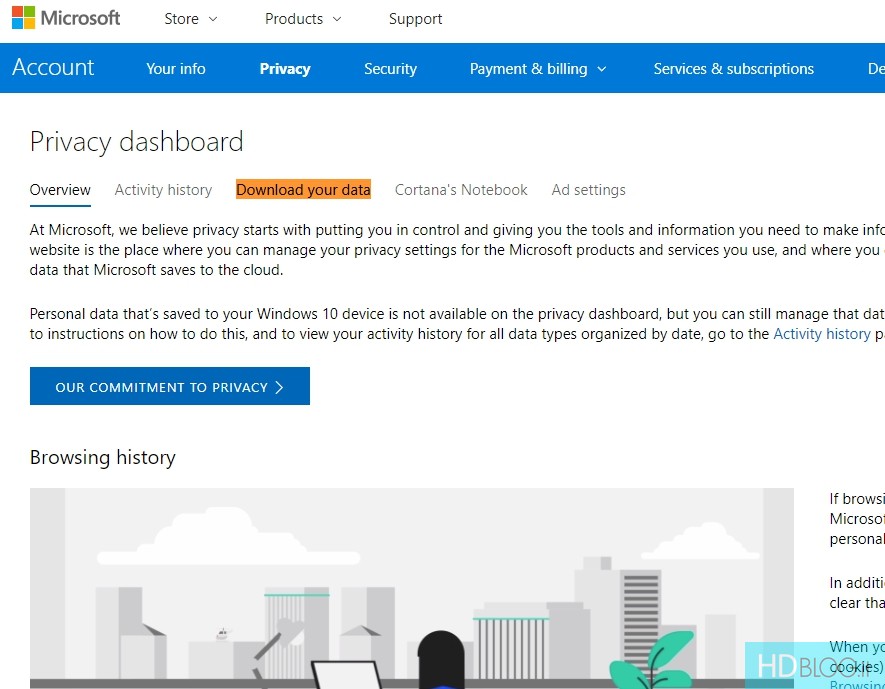
Task: Open the Your info section
Action: click(x=175, y=69)
